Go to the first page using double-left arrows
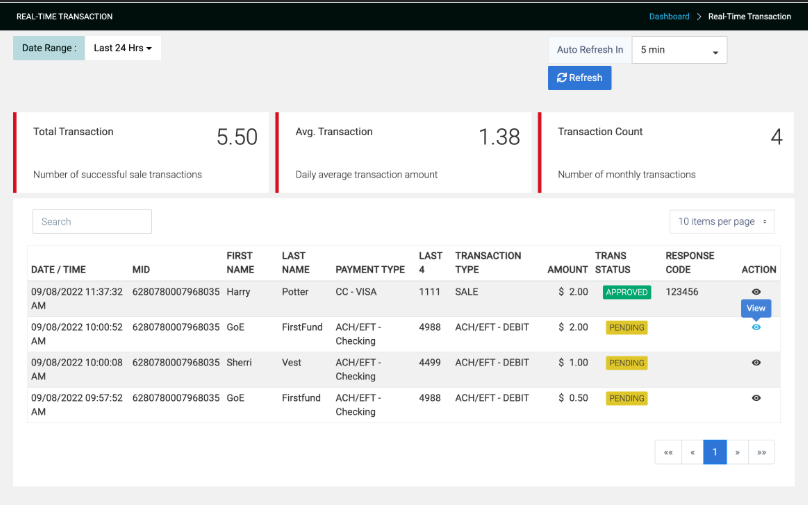This screenshot has height=505, width=808. coord(667,452)
